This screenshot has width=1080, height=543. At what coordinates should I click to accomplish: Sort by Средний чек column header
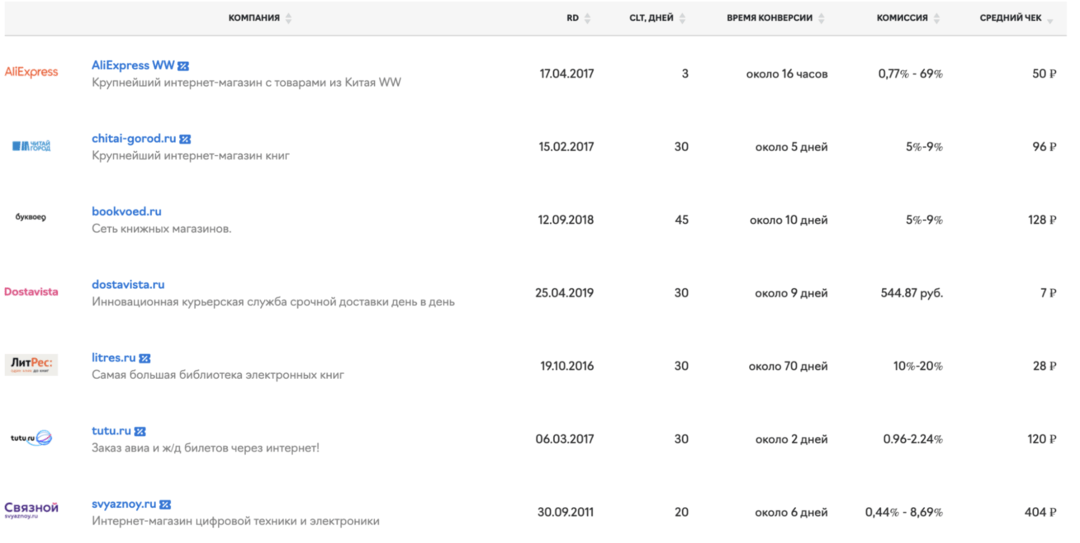(x=1010, y=18)
